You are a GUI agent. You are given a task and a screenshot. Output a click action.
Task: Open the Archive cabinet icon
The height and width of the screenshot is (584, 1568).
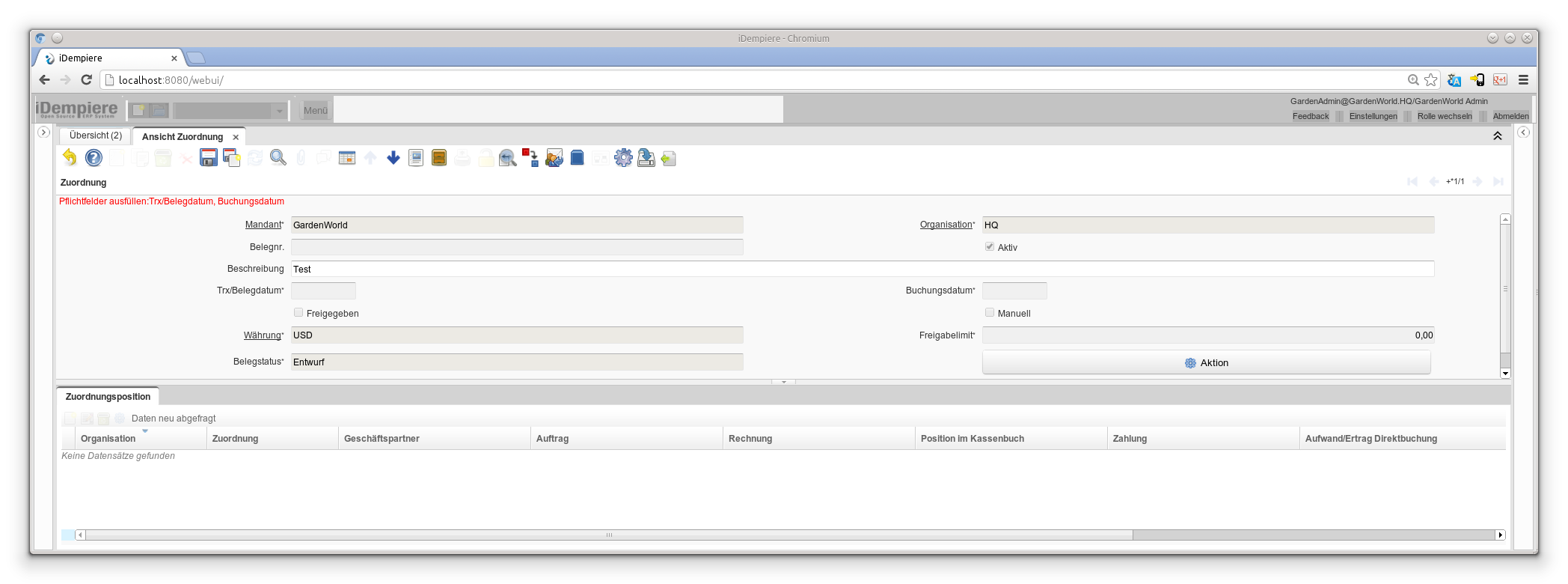pos(439,157)
